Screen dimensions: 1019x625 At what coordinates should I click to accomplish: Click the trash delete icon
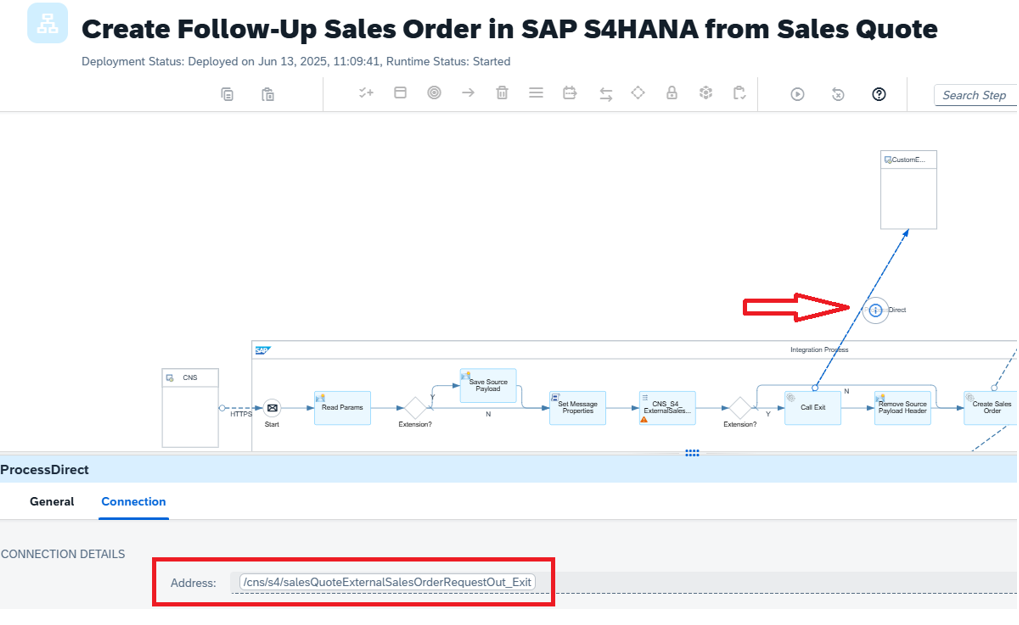pyautogui.click(x=502, y=93)
